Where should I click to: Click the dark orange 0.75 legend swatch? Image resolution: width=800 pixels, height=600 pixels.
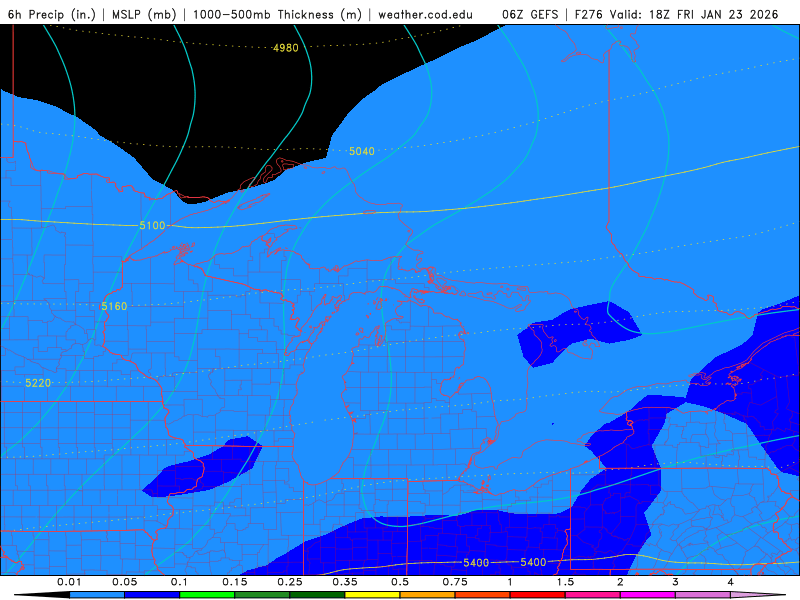(483, 595)
